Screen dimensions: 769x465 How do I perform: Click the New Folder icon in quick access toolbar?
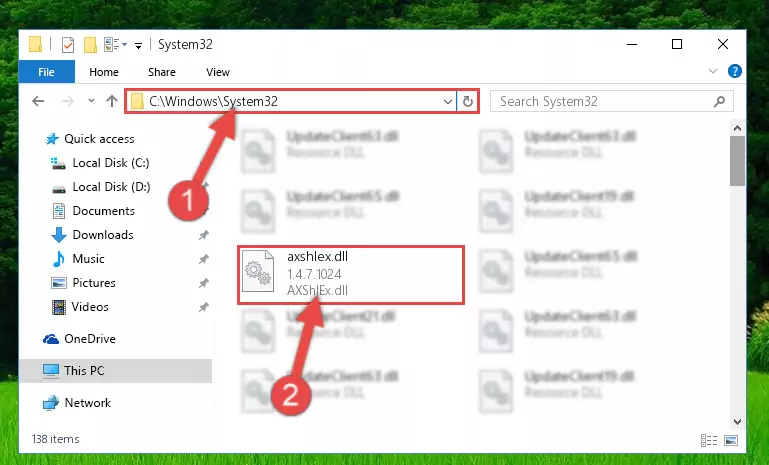click(90, 45)
